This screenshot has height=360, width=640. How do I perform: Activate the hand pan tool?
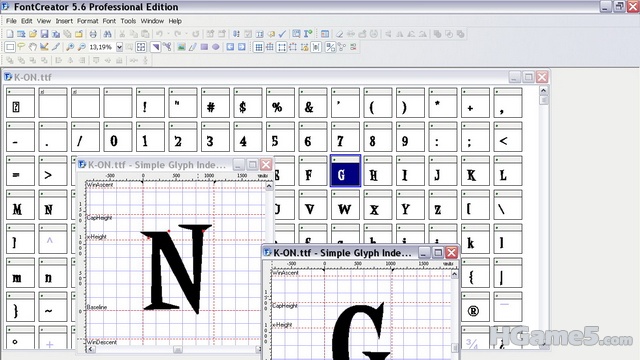33,47
